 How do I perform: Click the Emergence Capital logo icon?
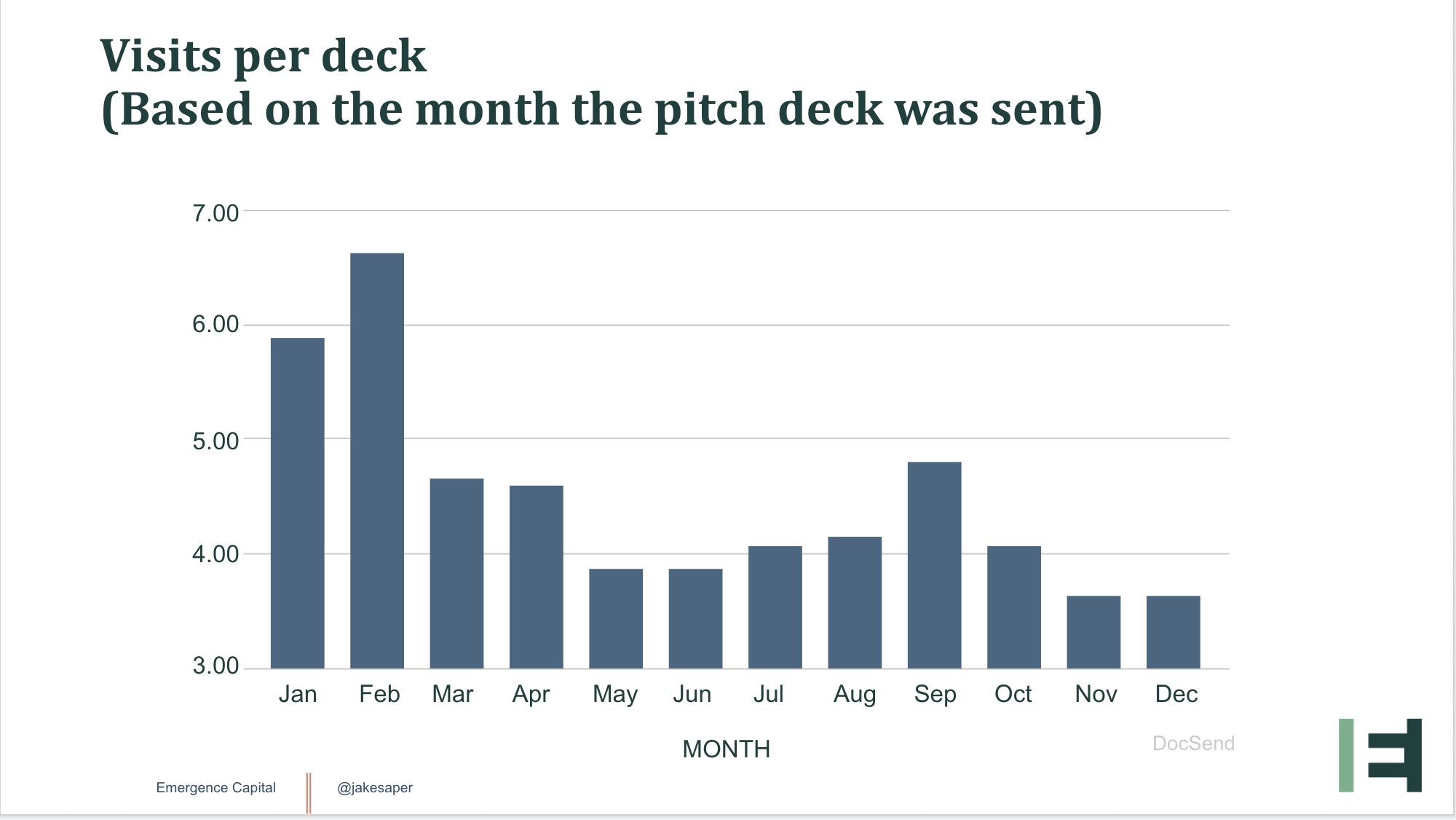point(1380,755)
